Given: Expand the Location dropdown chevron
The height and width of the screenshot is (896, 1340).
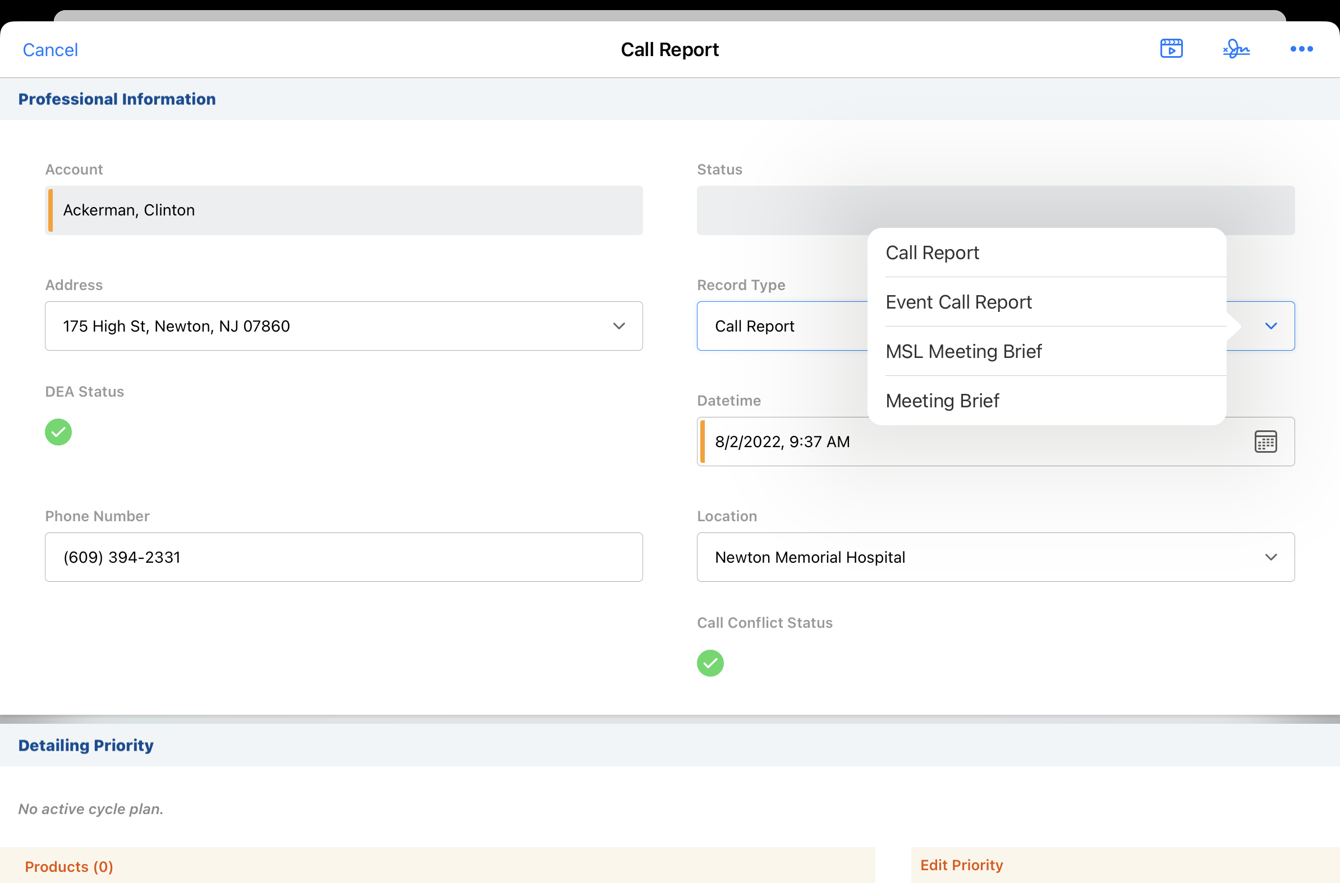Looking at the screenshot, I should coord(1270,557).
